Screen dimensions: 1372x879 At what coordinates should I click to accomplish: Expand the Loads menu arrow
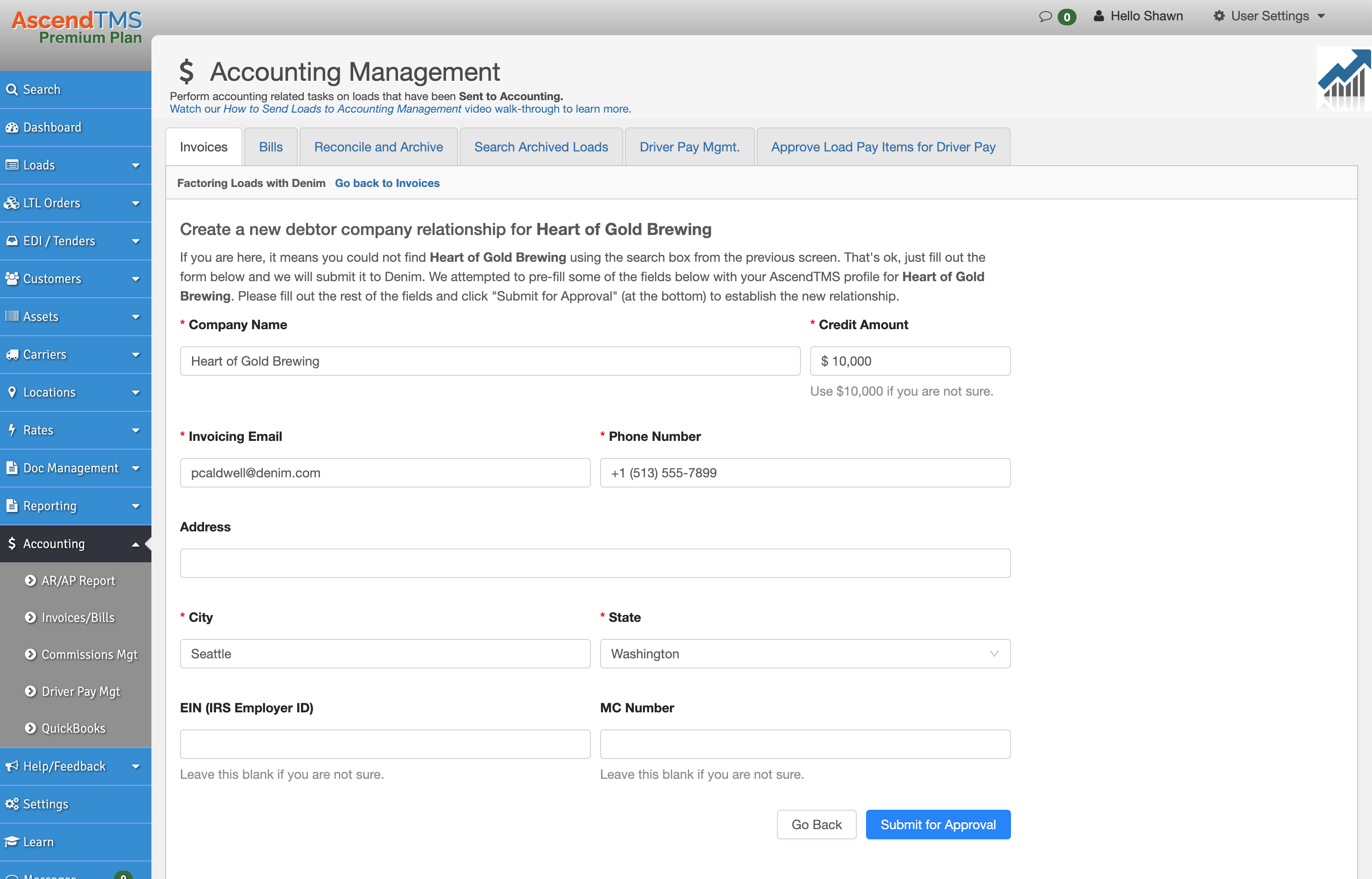tap(136, 166)
